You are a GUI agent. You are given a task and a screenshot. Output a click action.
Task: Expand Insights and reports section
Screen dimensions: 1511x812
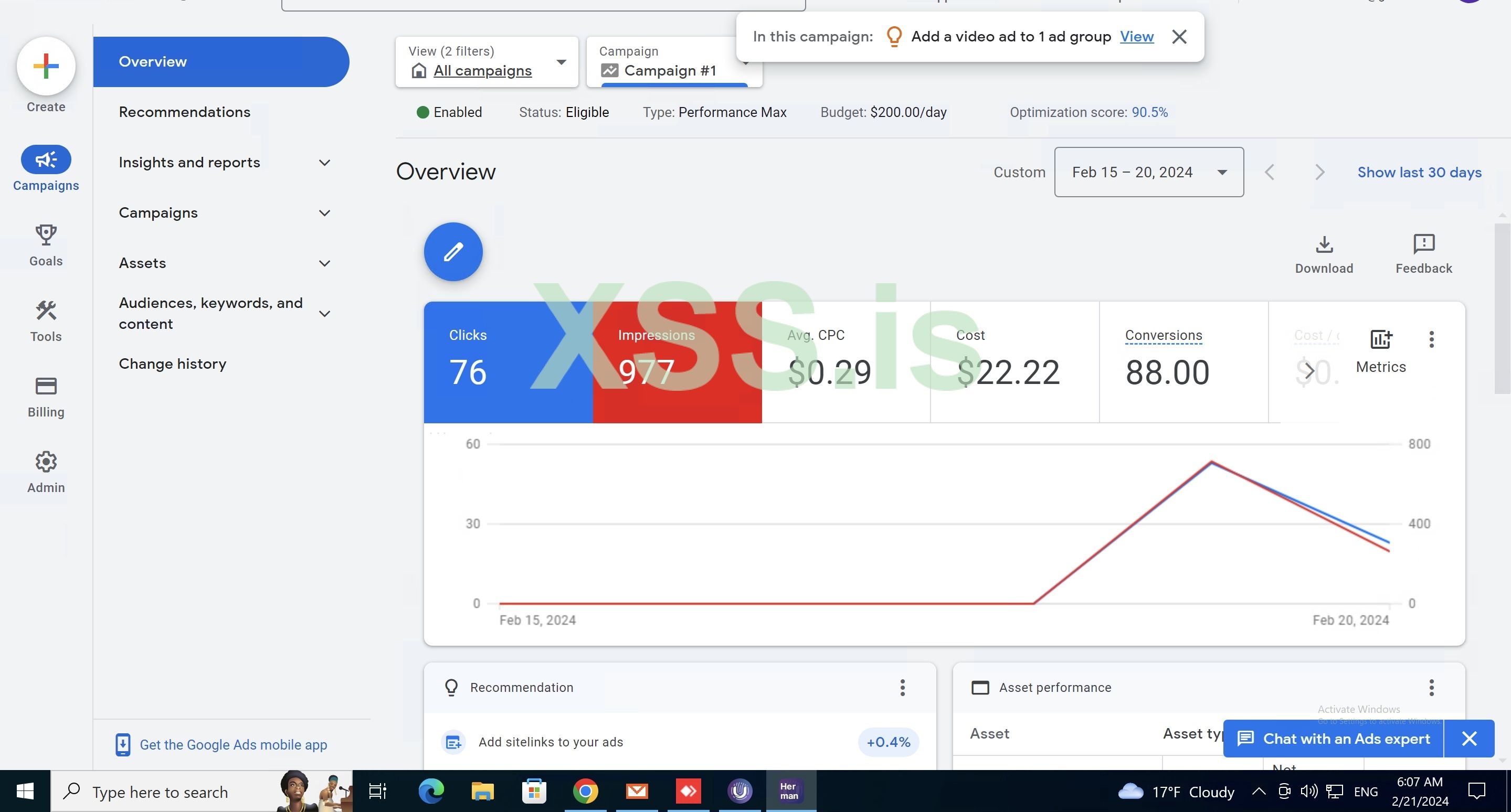coord(224,163)
